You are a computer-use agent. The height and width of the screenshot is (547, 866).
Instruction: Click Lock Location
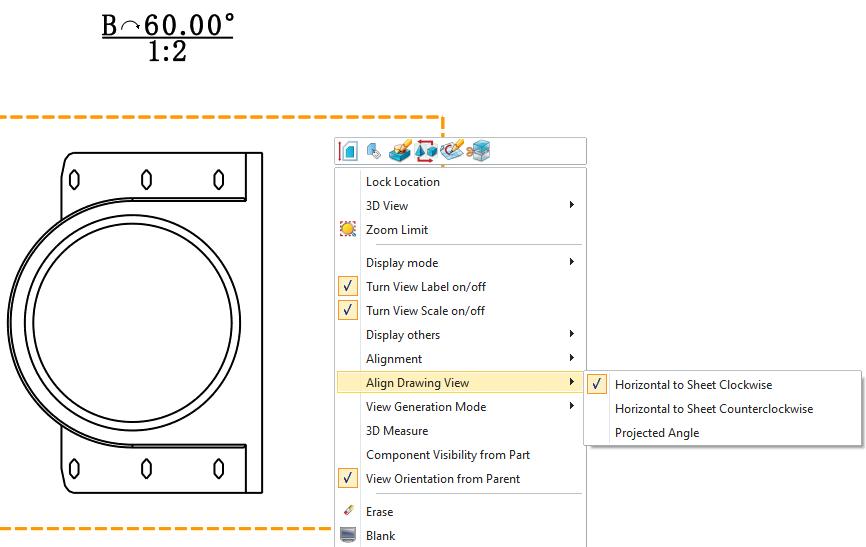pos(402,182)
